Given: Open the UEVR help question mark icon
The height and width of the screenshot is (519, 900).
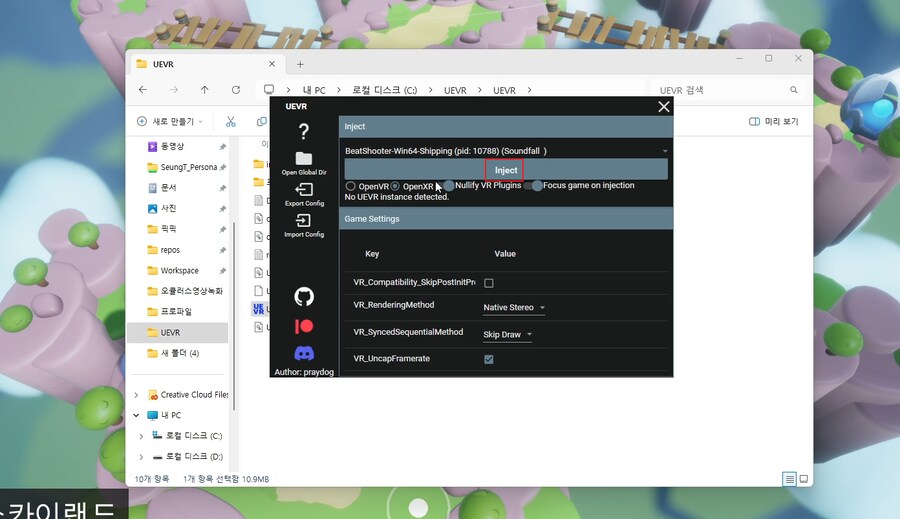Looking at the screenshot, I should (304, 131).
